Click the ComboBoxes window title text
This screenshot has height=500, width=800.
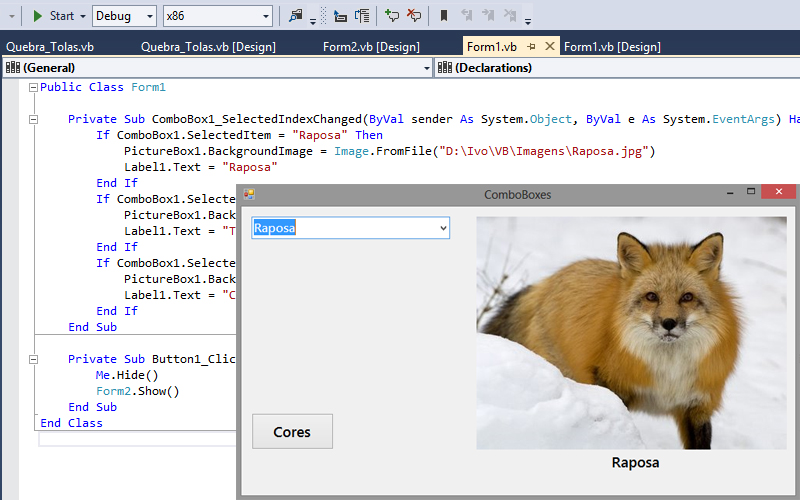[517, 194]
